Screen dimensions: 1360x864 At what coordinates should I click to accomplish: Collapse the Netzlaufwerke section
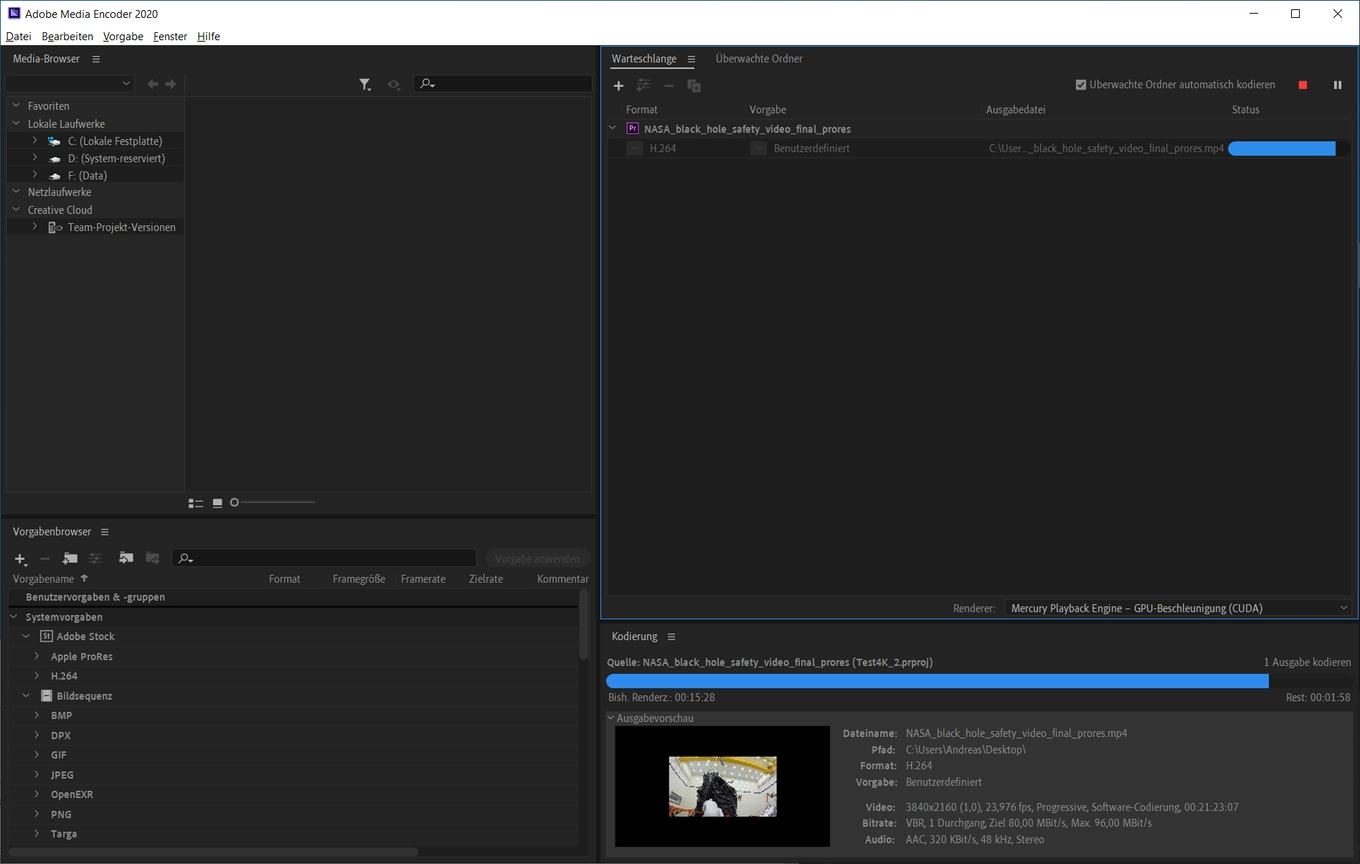click(x=16, y=191)
